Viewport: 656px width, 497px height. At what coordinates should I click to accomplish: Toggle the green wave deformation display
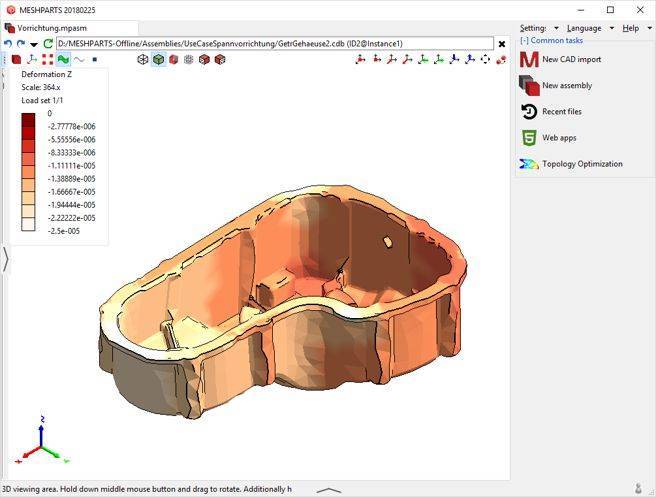[x=63, y=60]
